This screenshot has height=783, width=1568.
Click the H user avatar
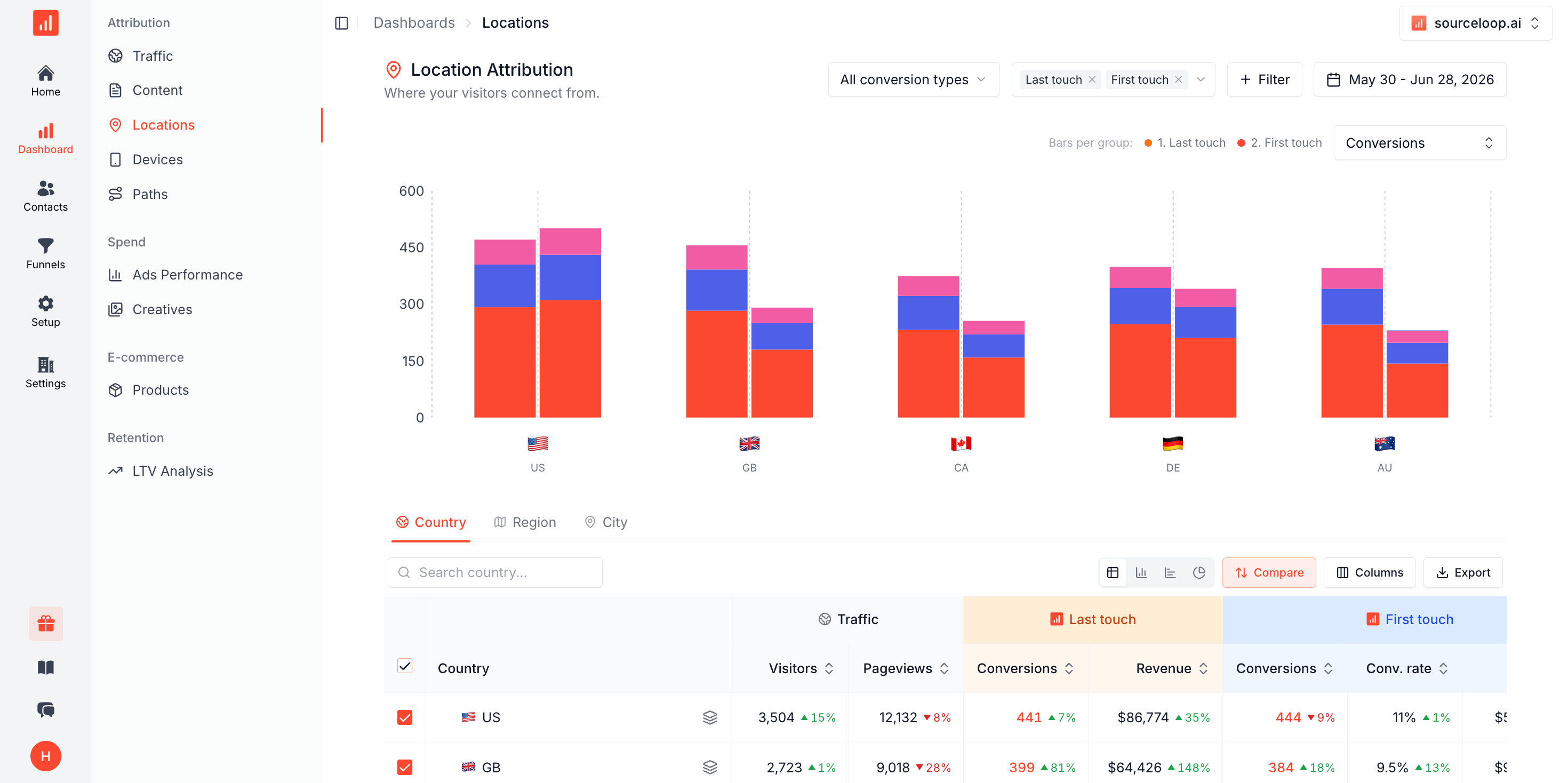click(x=46, y=756)
